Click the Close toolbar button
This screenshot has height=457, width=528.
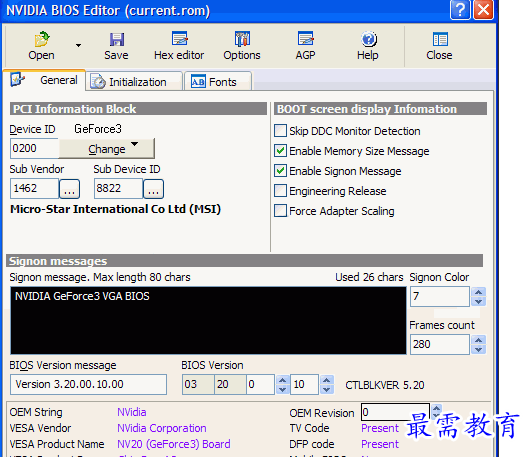439,46
